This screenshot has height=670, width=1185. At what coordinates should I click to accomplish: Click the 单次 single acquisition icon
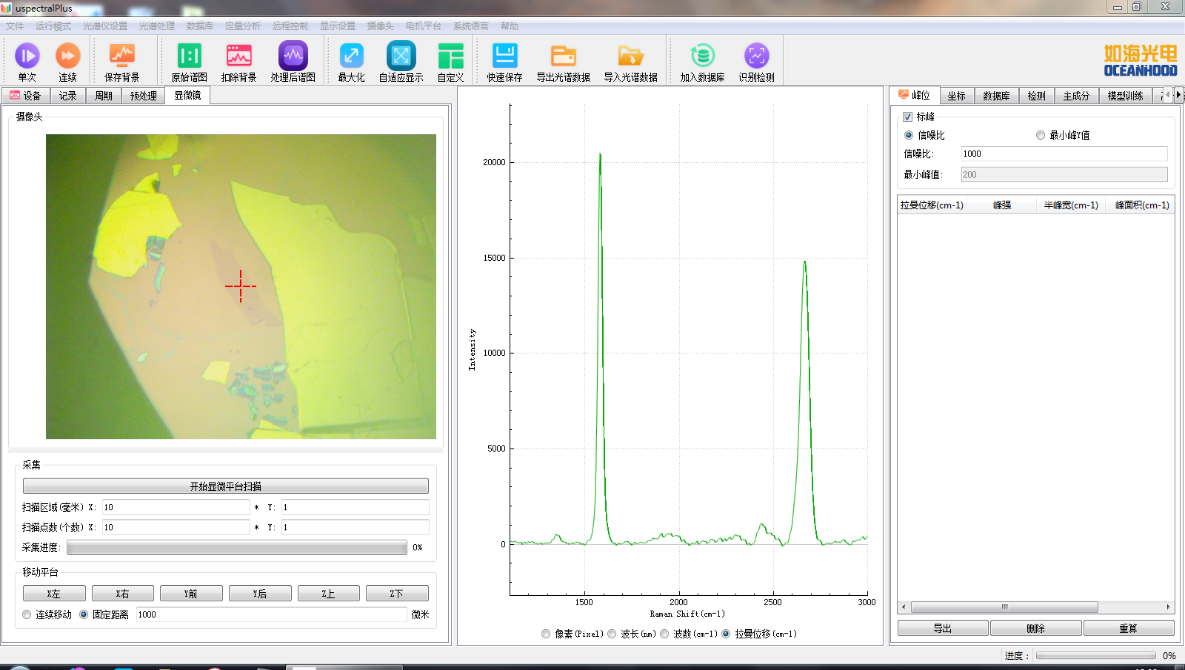pos(27,56)
